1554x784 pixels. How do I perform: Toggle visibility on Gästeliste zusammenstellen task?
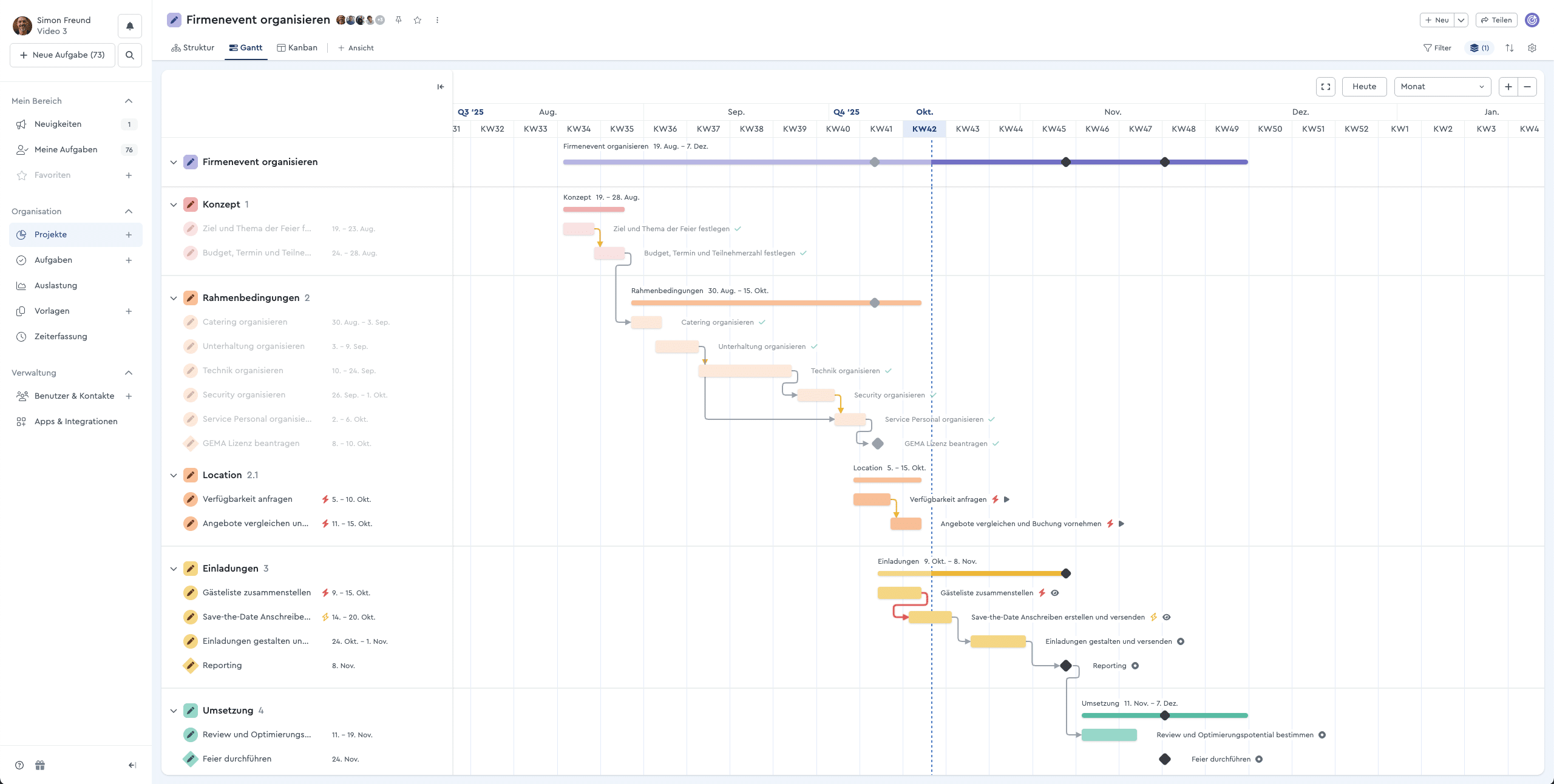[1054, 593]
